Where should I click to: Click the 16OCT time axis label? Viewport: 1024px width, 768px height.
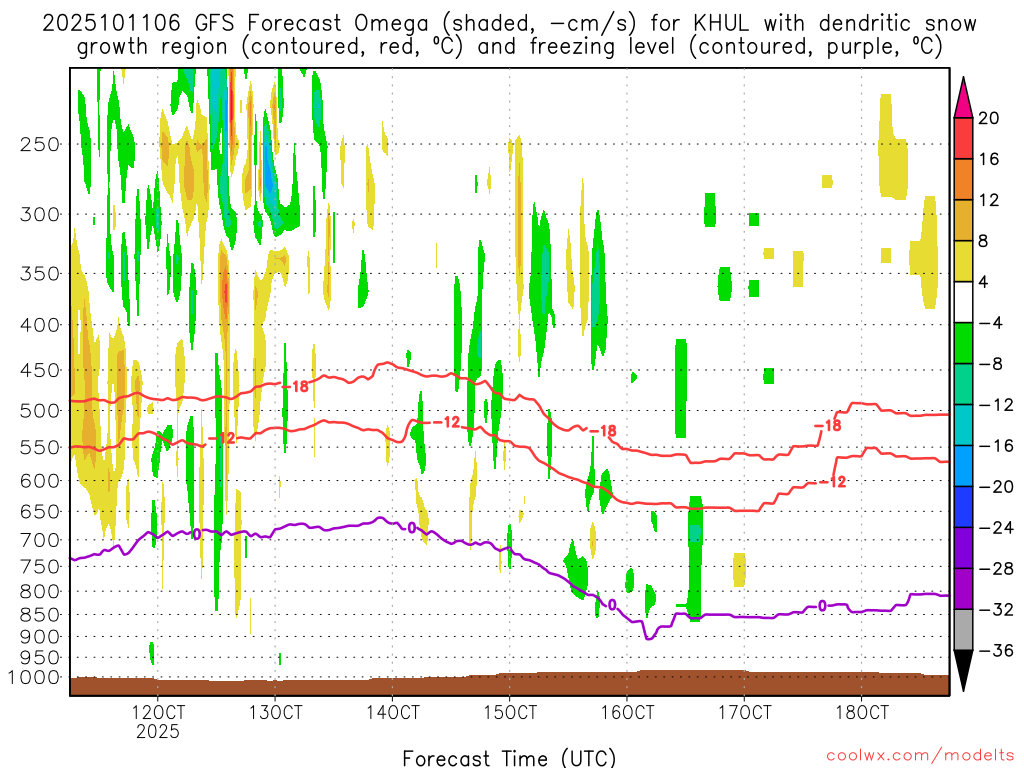click(627, 712)
